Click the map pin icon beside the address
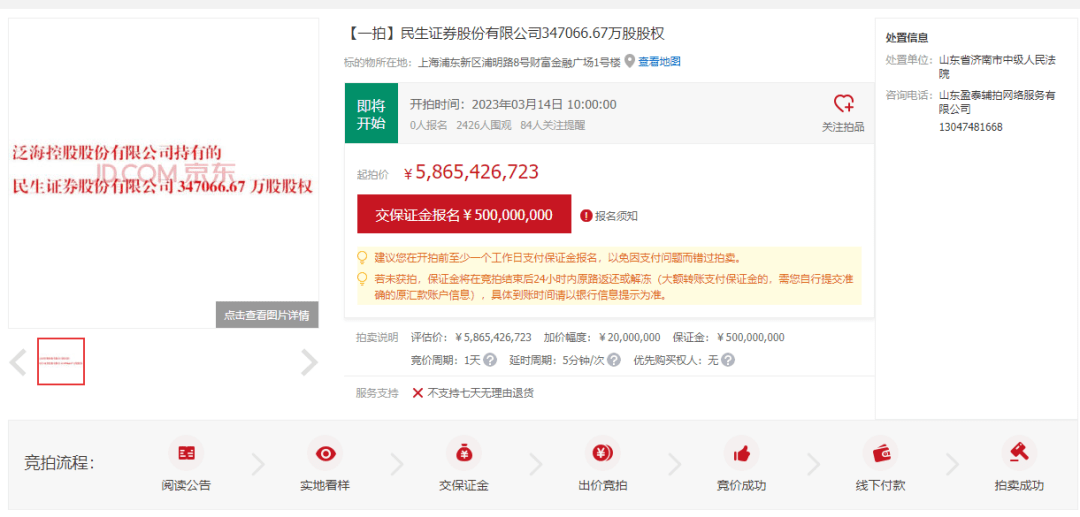The height and width of the screenshot is (517, 1080). pos(630,62)
